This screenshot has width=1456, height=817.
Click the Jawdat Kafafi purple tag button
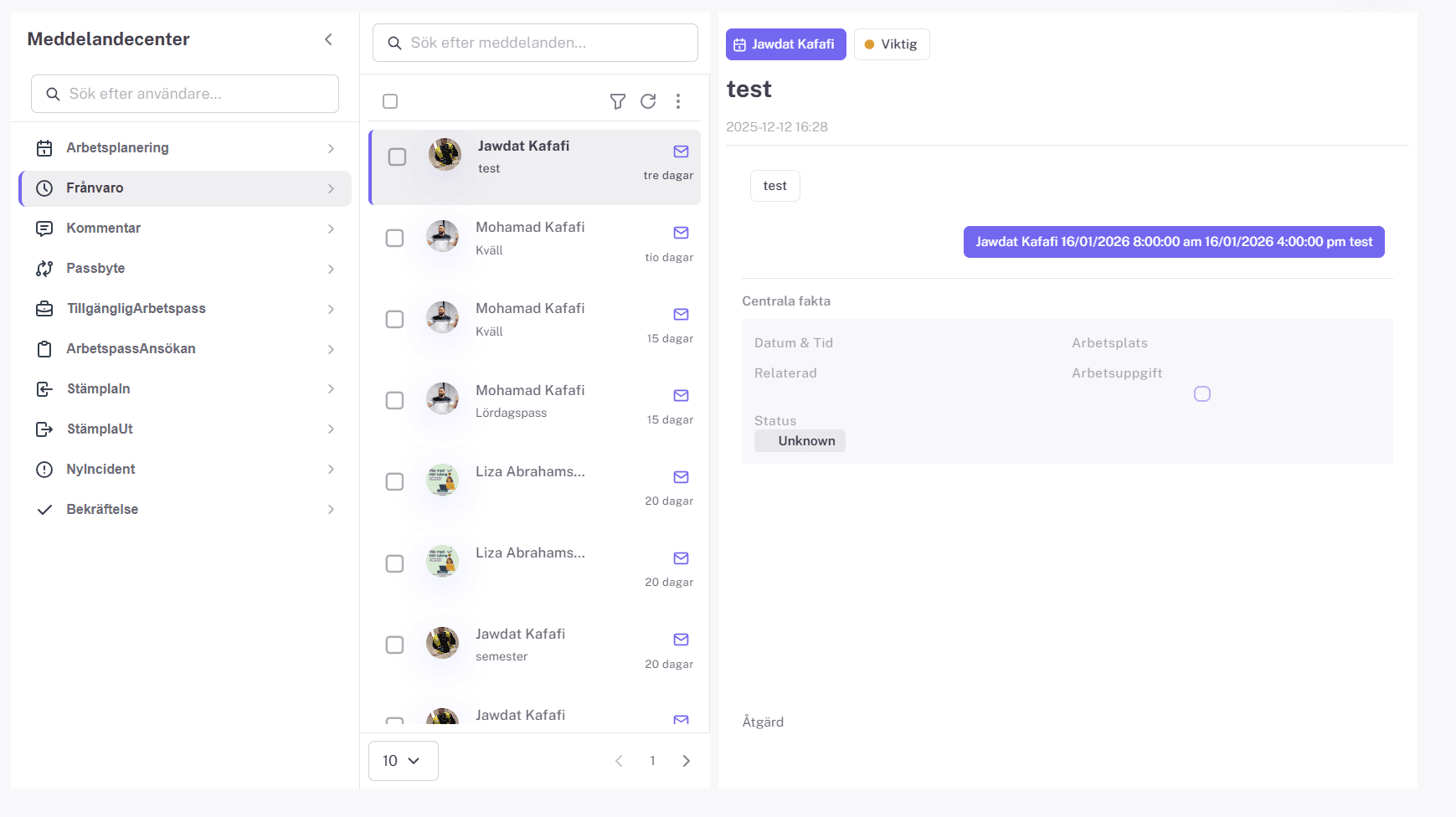click(785, 44)
